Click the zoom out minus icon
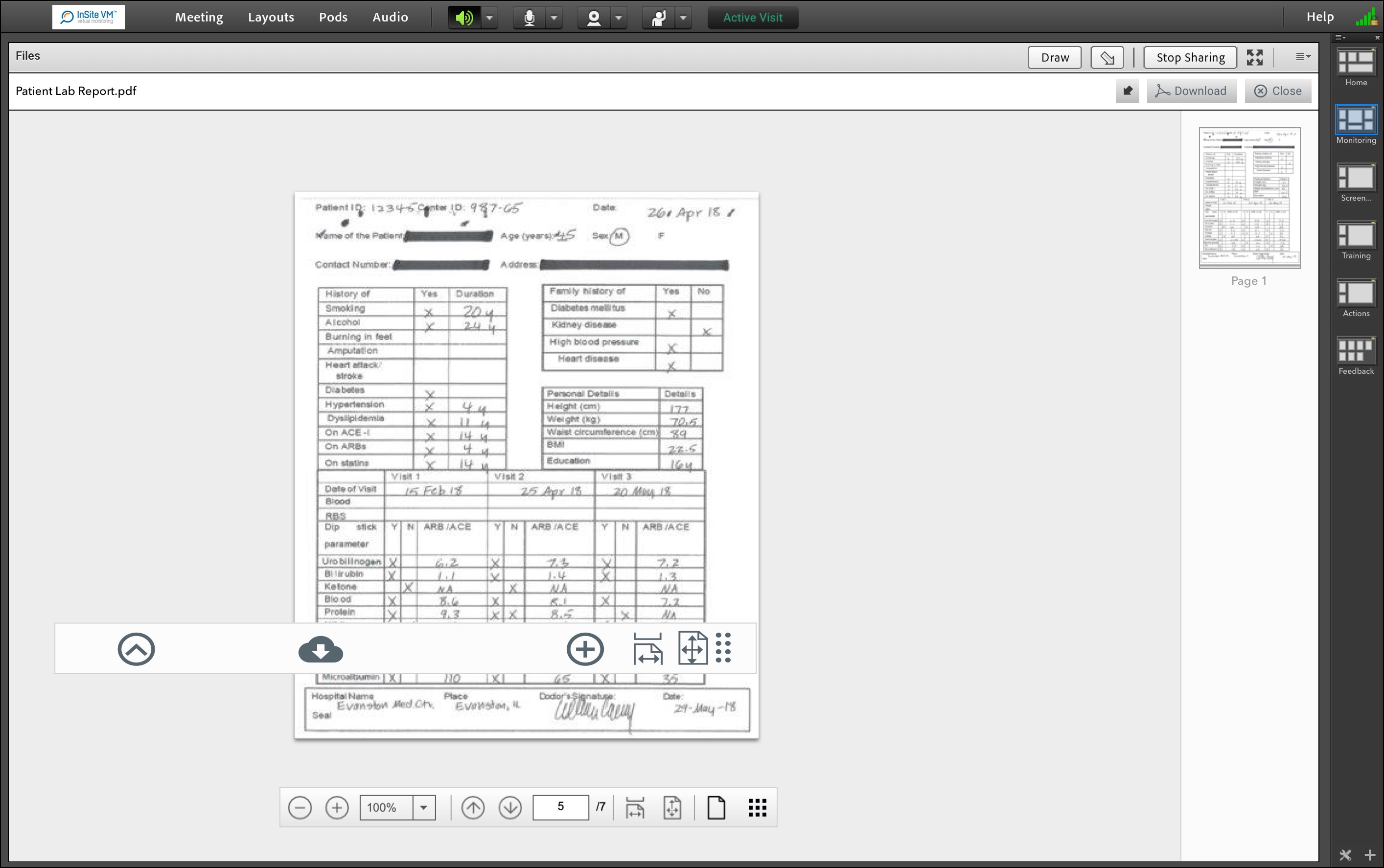The height and width of the screenshot is (868, 1384). click(300, 808)
